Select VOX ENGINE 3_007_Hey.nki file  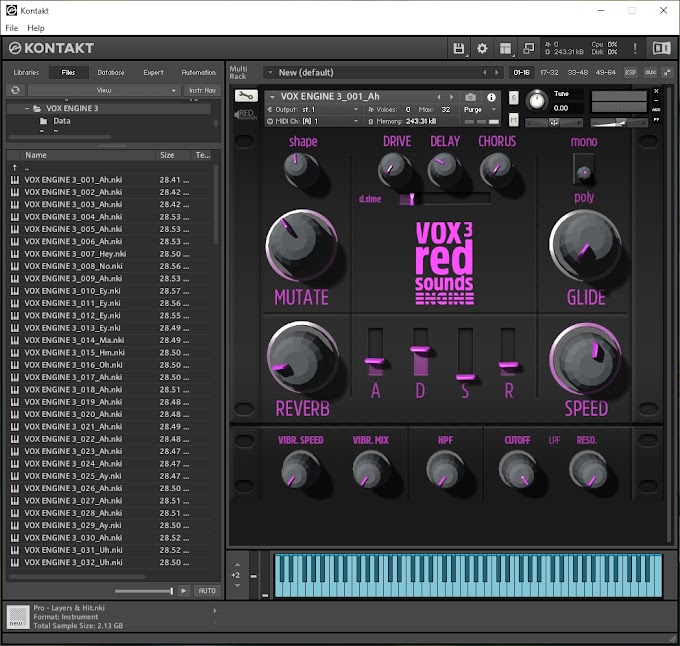(x=110, y=254)
